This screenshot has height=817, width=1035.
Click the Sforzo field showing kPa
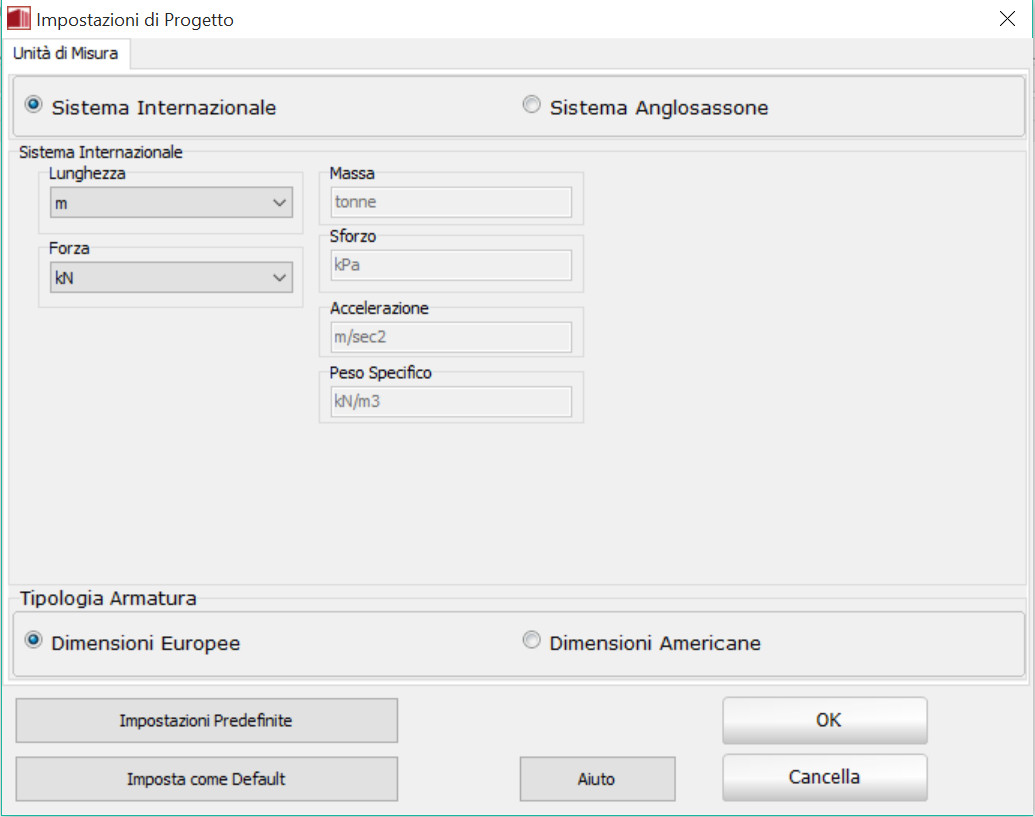[x=451, y=265]
